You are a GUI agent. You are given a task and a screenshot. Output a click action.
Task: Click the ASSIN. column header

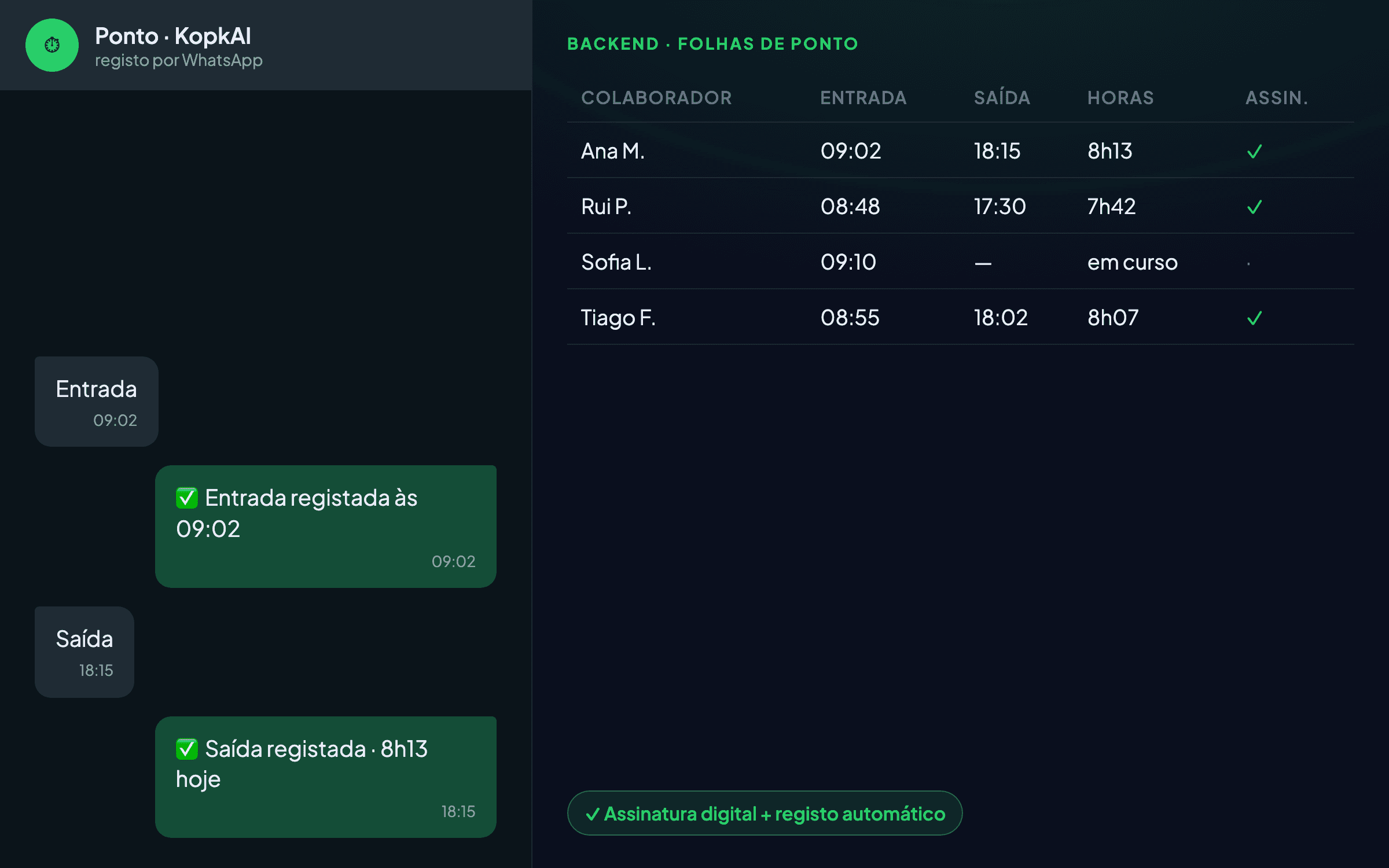point(1277,98)
